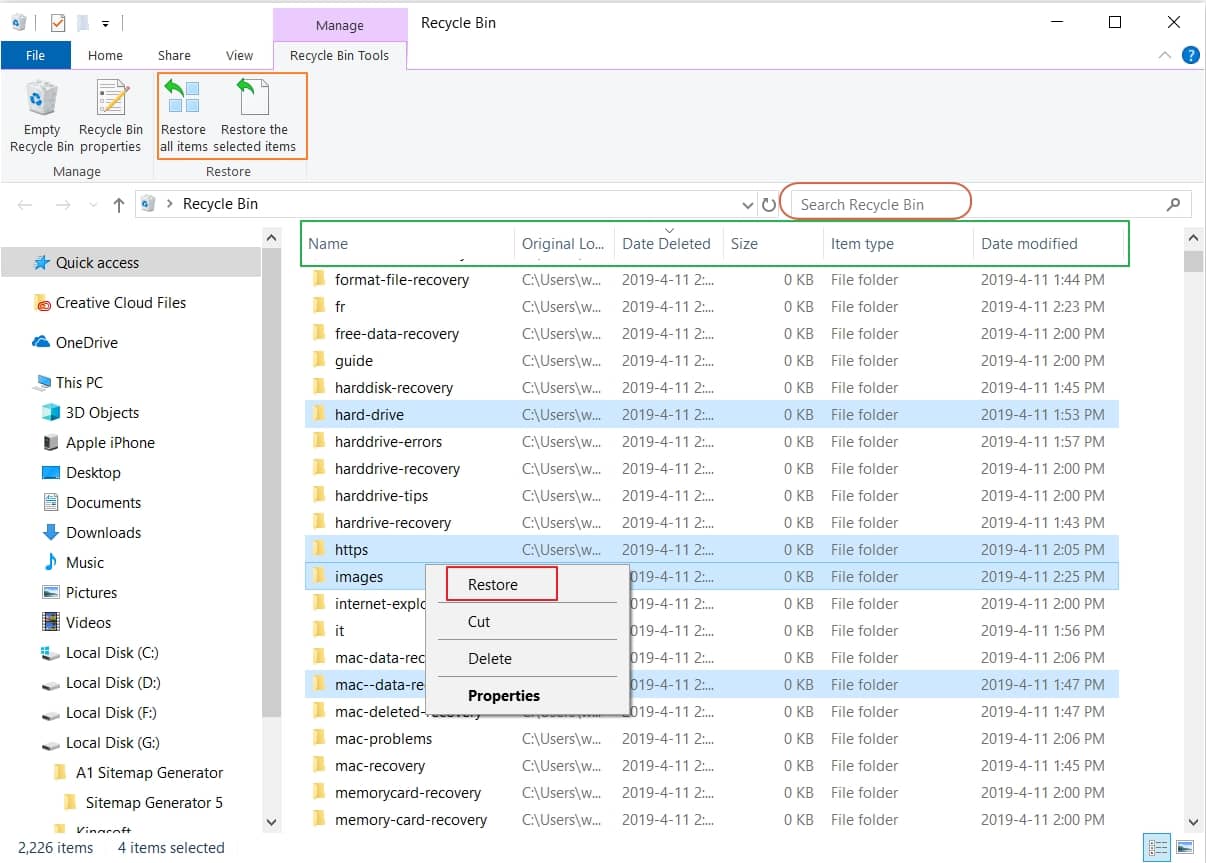This screenshot has height=863, width=1206.
Task: Open Recycle Bin properties
Action: tap(110, 117)
